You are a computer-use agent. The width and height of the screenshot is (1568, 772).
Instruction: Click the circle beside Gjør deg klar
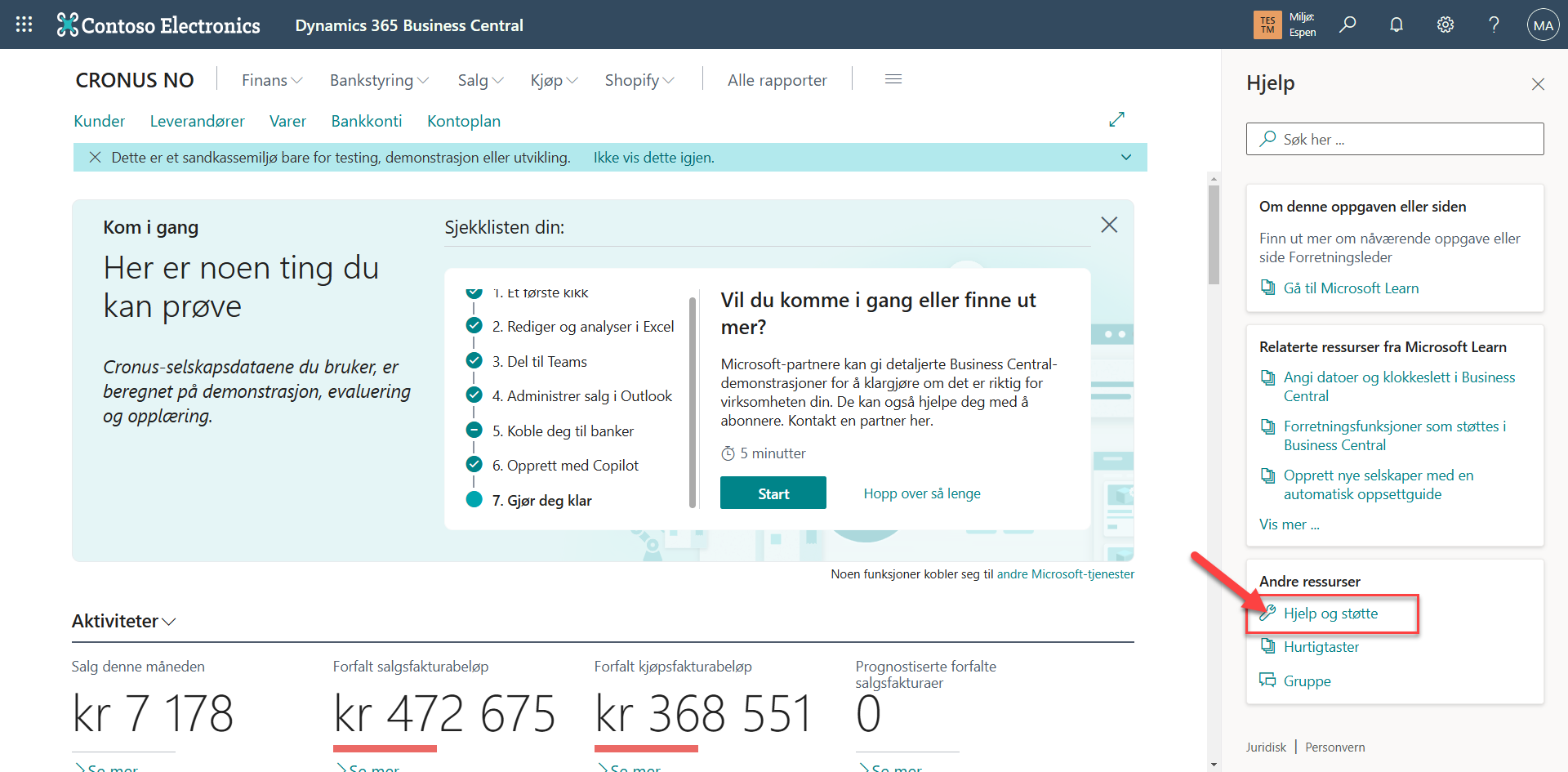click(x=474, y=499)
